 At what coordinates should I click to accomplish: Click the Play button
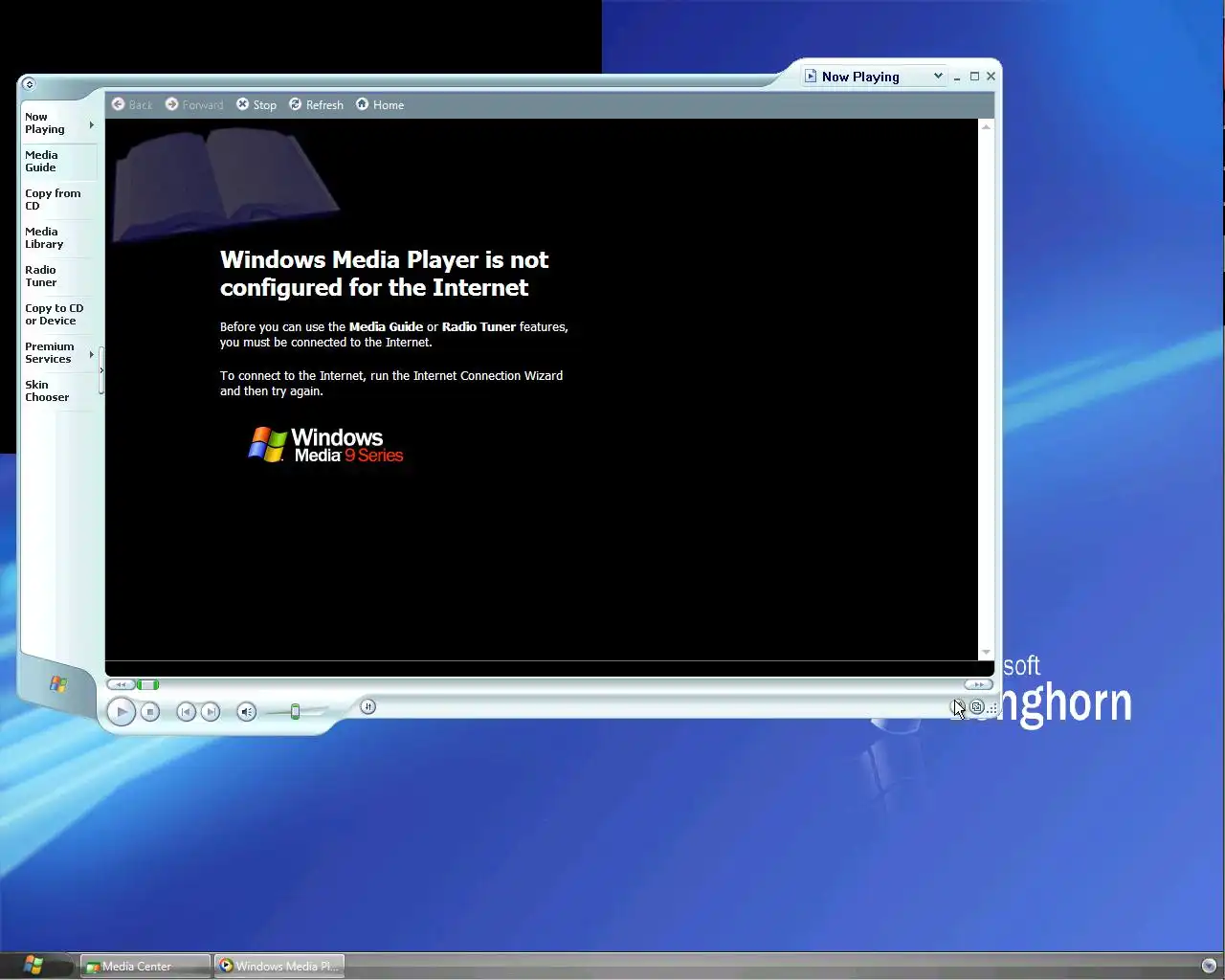point(122,712)
